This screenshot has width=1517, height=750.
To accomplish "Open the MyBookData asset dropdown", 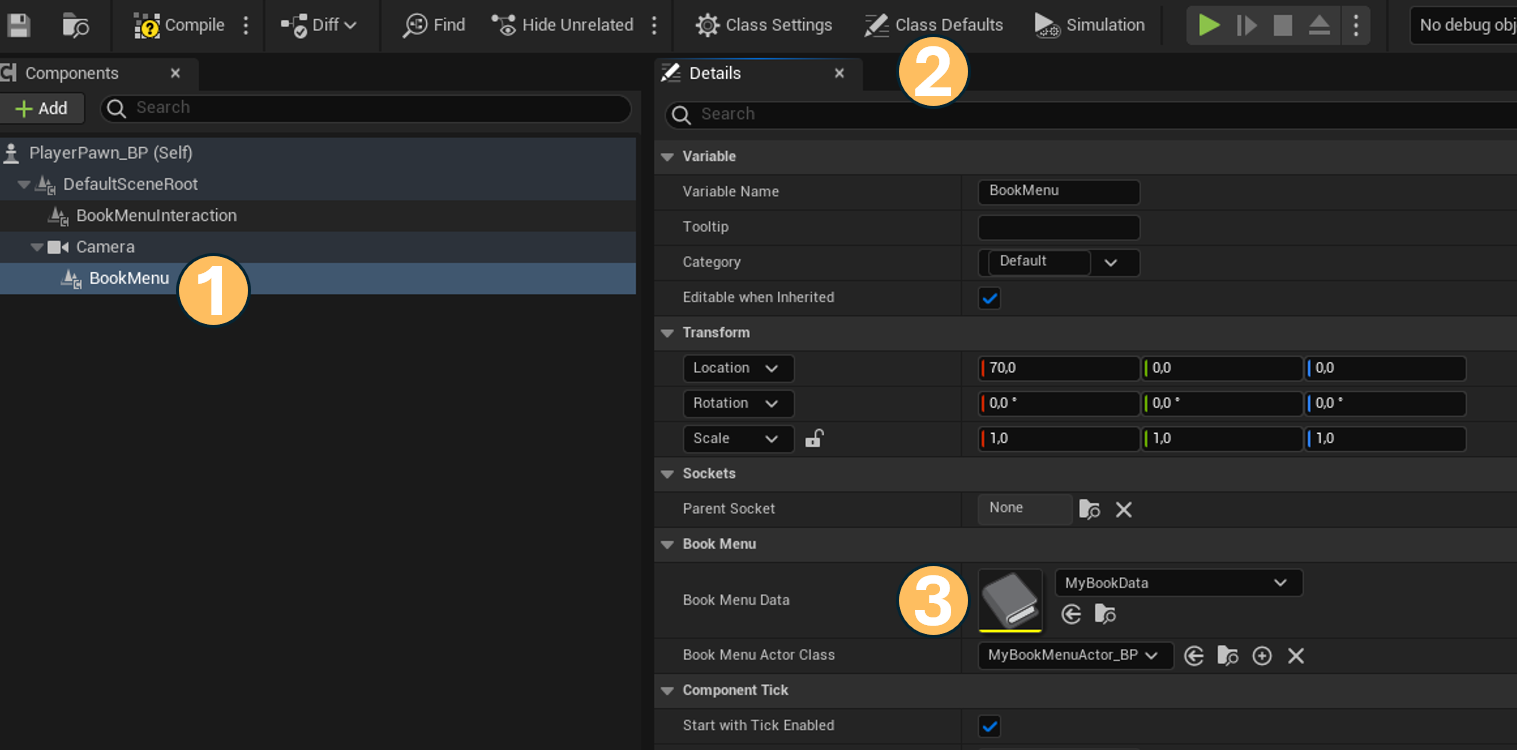I will tap(1179, 583).
